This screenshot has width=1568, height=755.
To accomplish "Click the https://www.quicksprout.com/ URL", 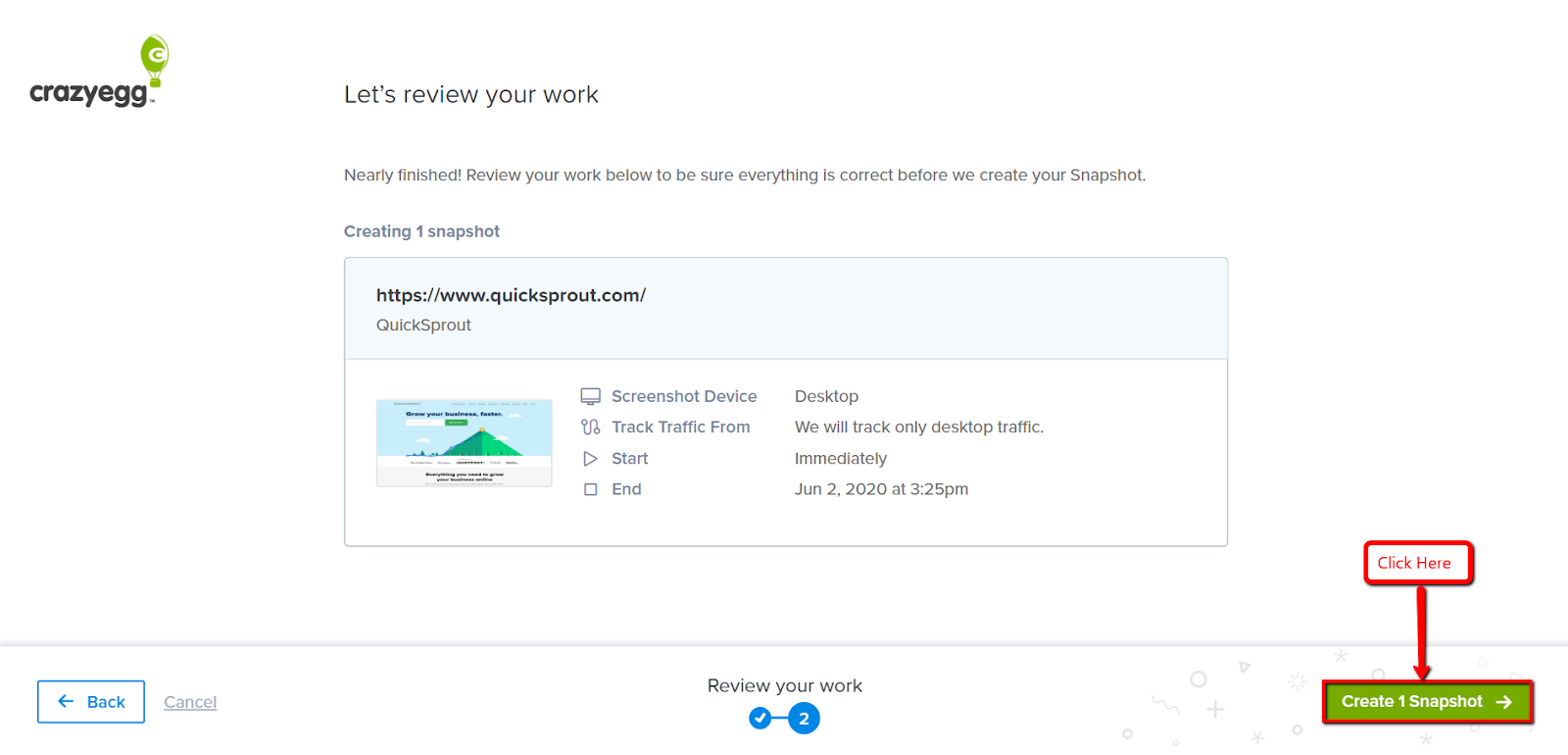I will 511,295.
